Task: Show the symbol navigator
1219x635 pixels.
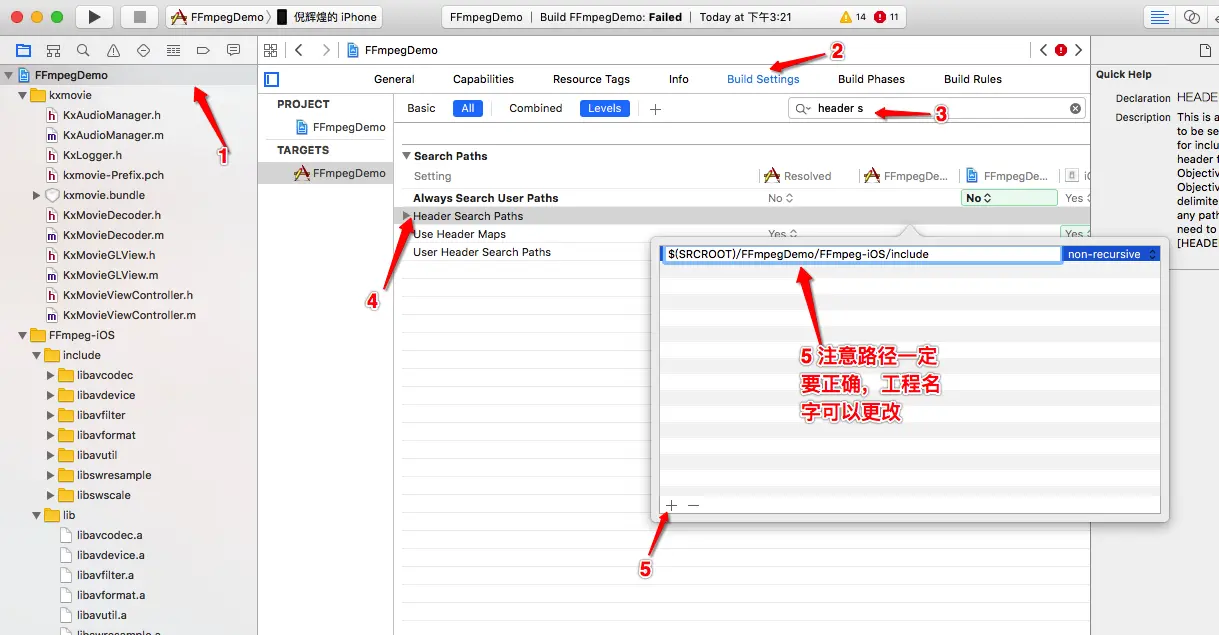Action: (x=53, y=50)
